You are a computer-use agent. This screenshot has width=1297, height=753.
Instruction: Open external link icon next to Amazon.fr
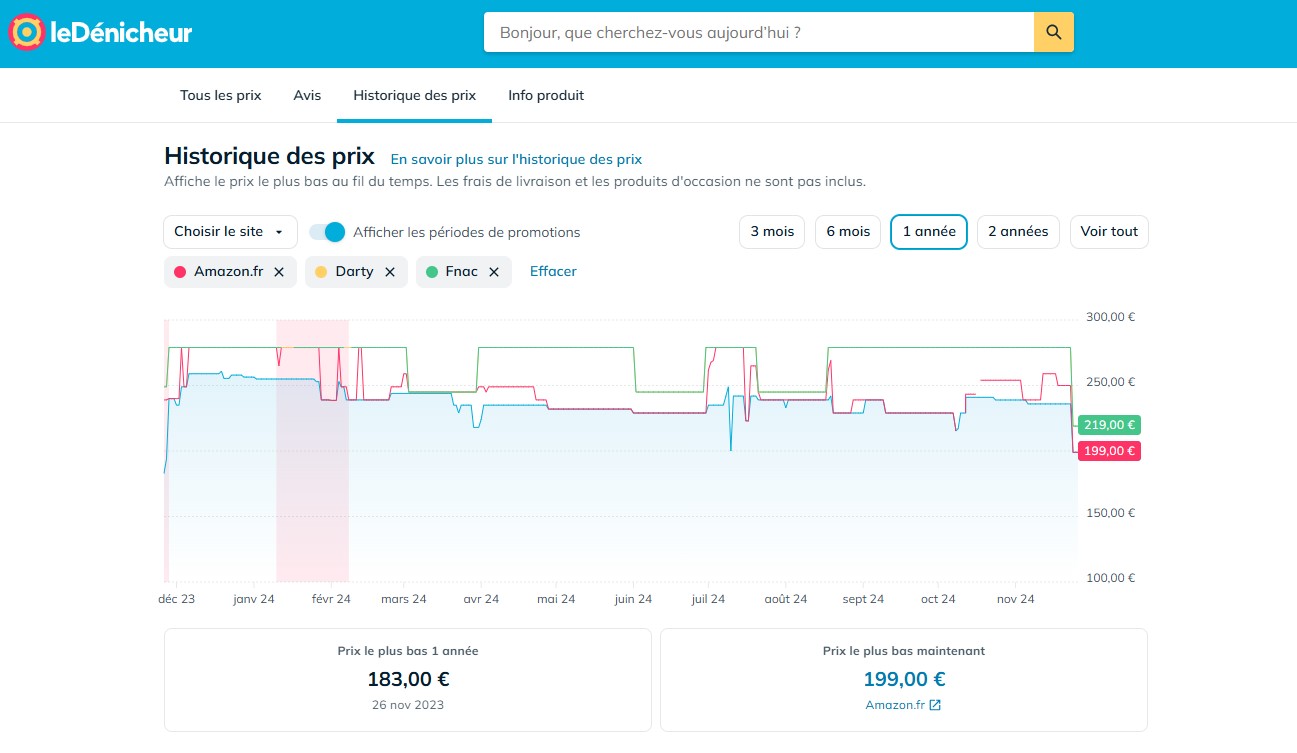coord(935,705)
